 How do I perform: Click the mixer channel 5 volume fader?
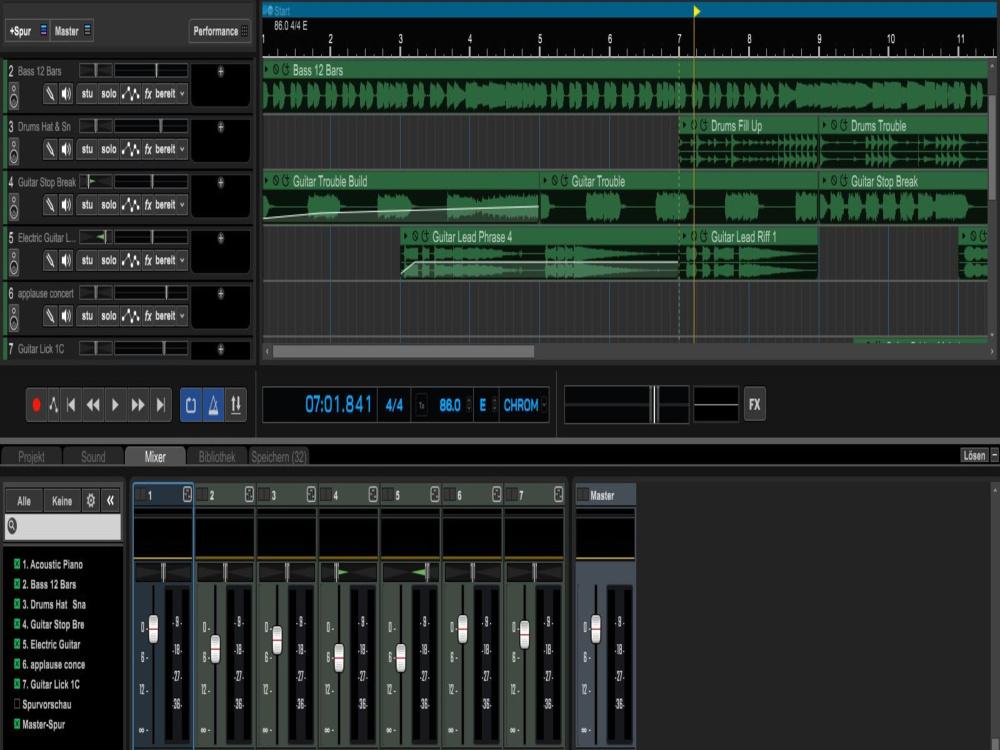[x=401, y=658]
